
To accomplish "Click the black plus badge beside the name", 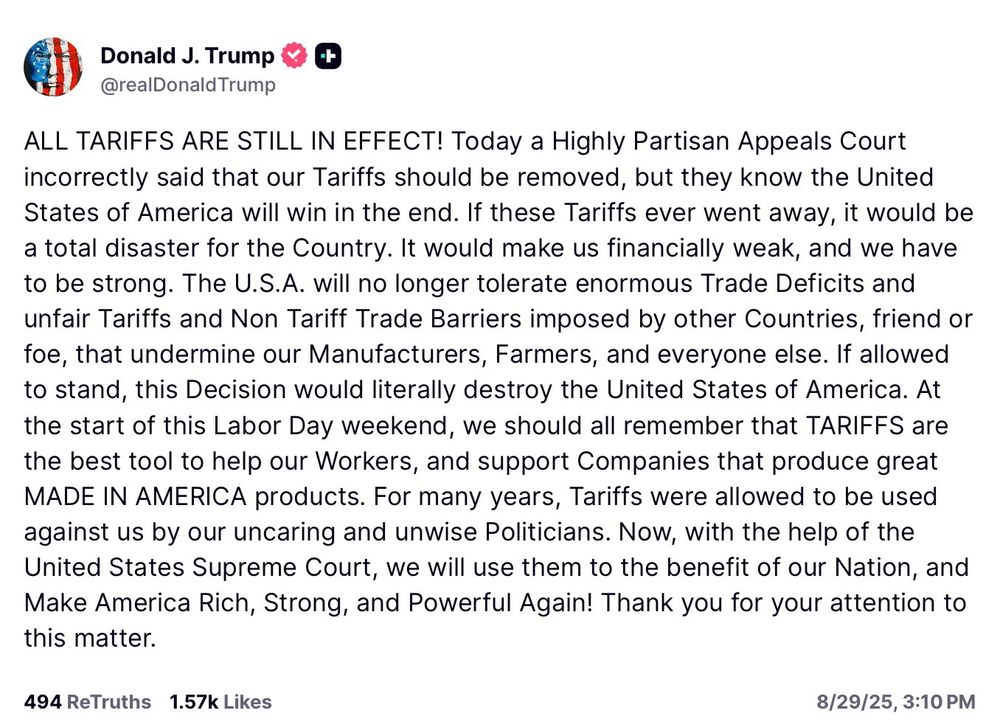I will click(x=328, y=57).
